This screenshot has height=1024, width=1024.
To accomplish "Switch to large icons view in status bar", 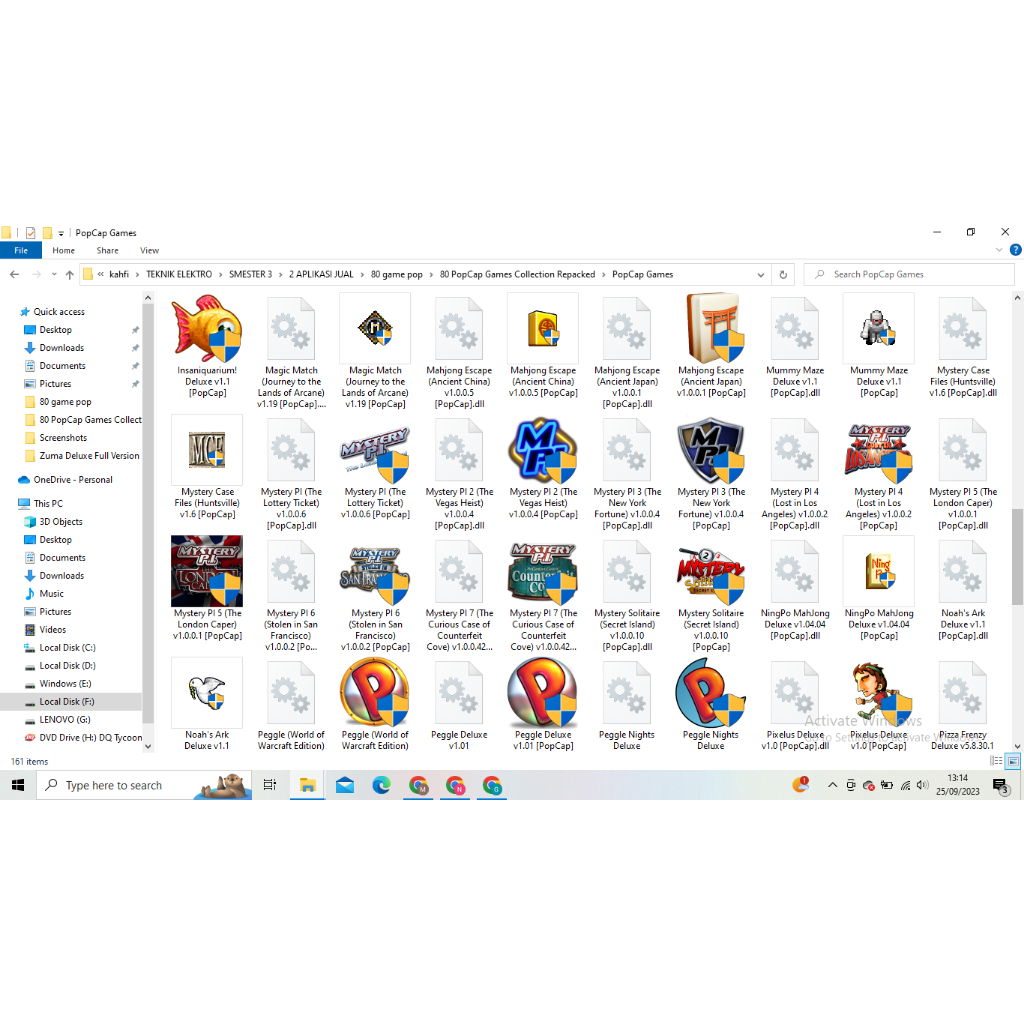I will [x=1012, y=761].
